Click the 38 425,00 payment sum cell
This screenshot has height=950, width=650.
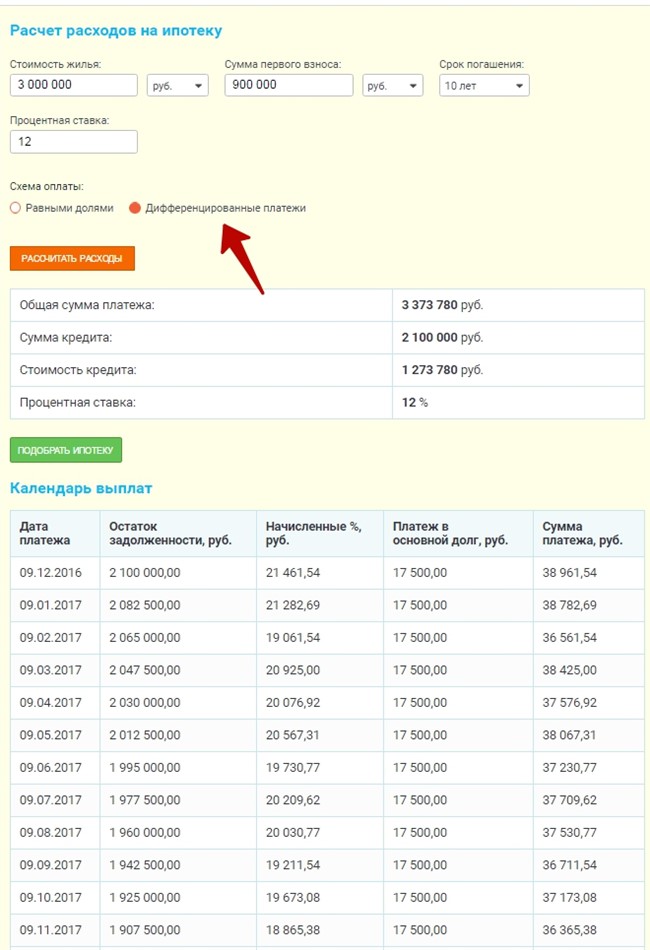tap(569, 670)
